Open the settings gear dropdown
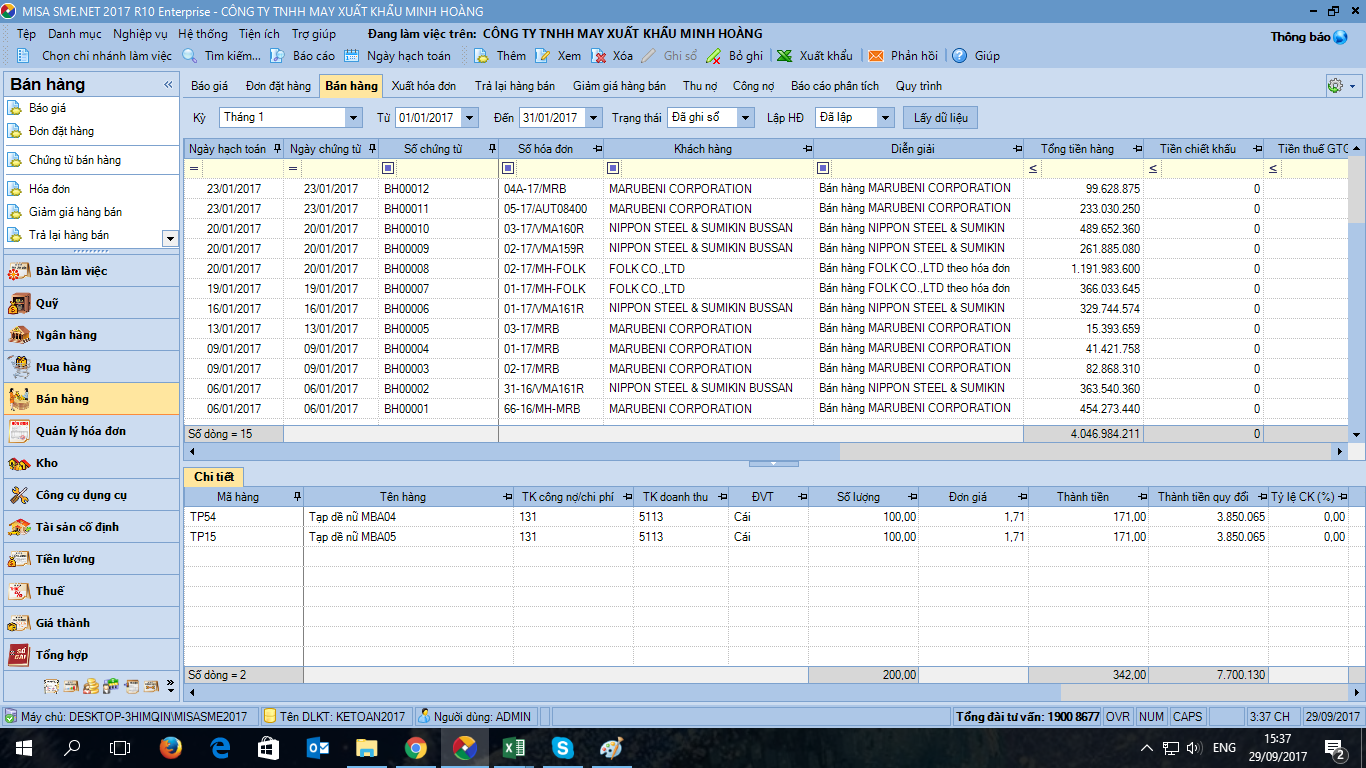This screenshot has height=768, width=1366. [1341, 86]
